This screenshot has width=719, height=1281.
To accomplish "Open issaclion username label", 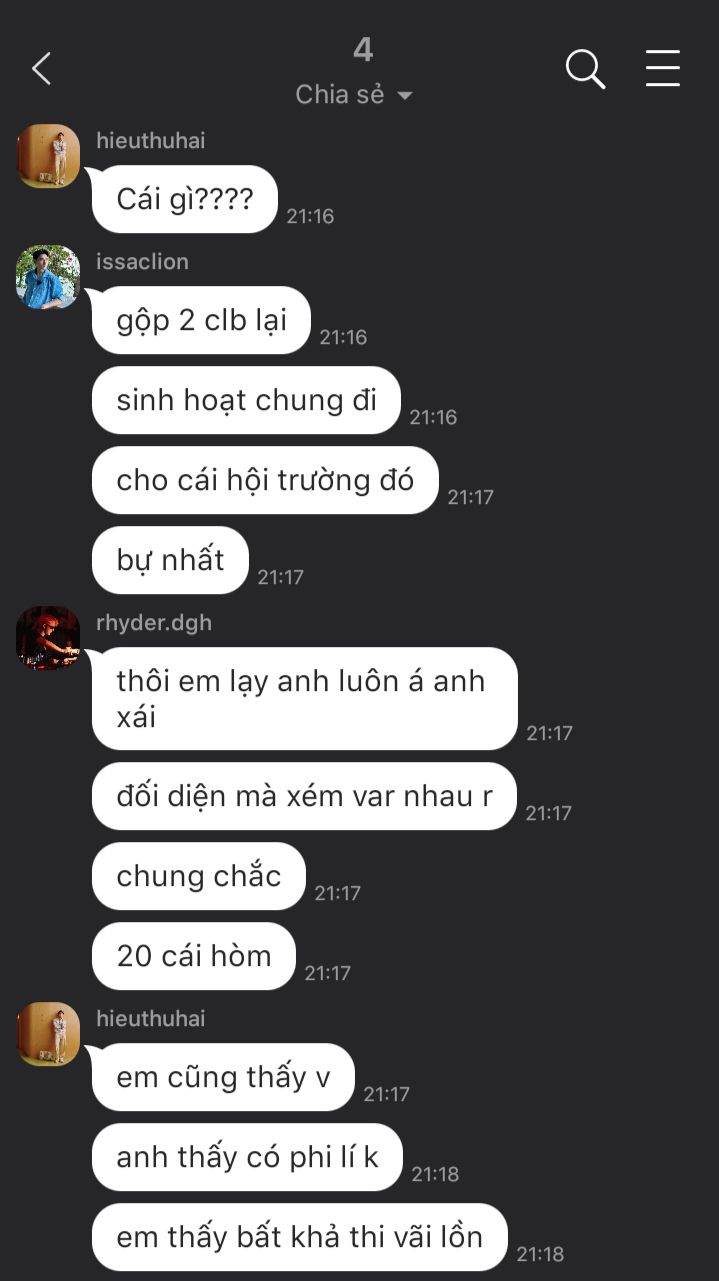I will click(x=142, y=262).
